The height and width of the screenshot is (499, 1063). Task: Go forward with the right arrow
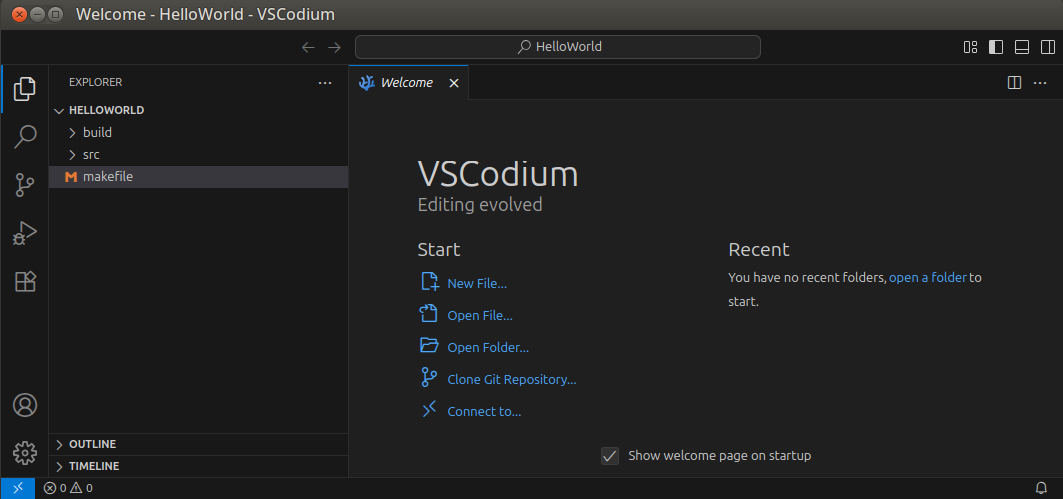coord(334,47)
